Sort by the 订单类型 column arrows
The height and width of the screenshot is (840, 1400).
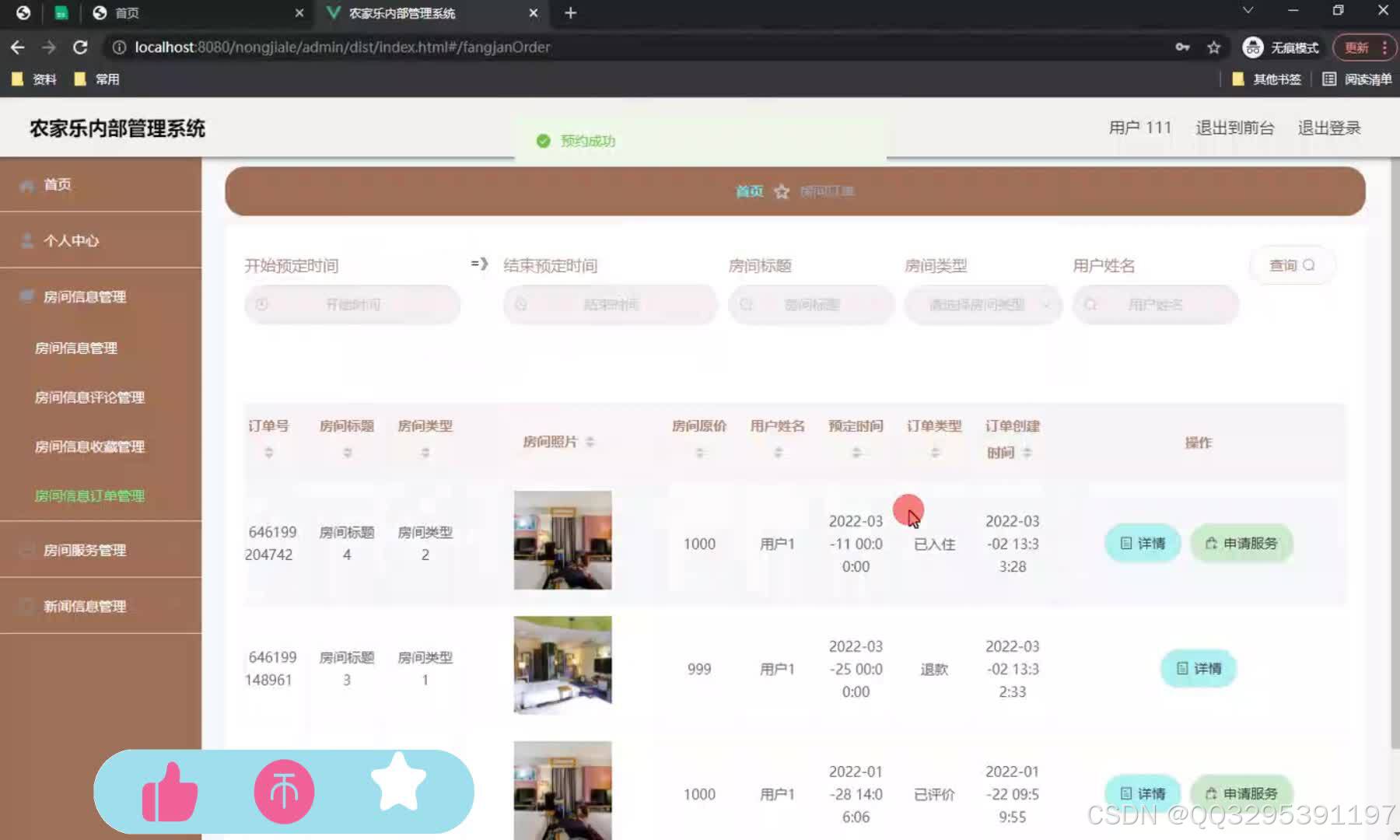point(935,452)
